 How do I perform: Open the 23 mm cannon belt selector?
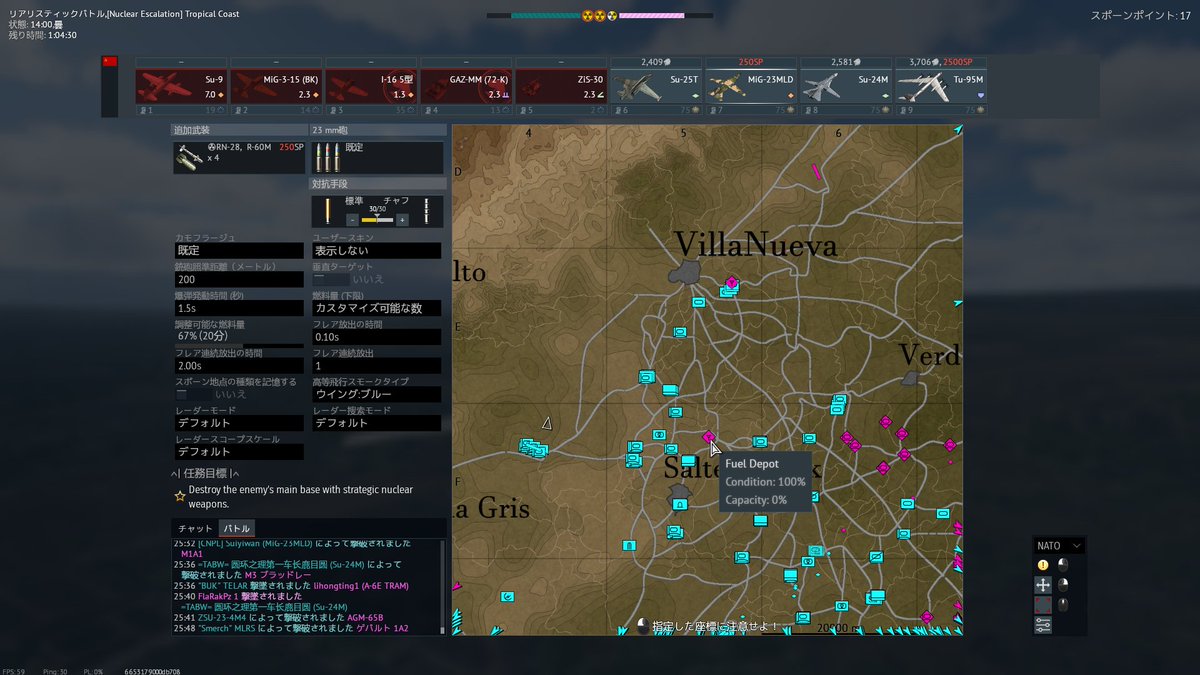[378, 157]
